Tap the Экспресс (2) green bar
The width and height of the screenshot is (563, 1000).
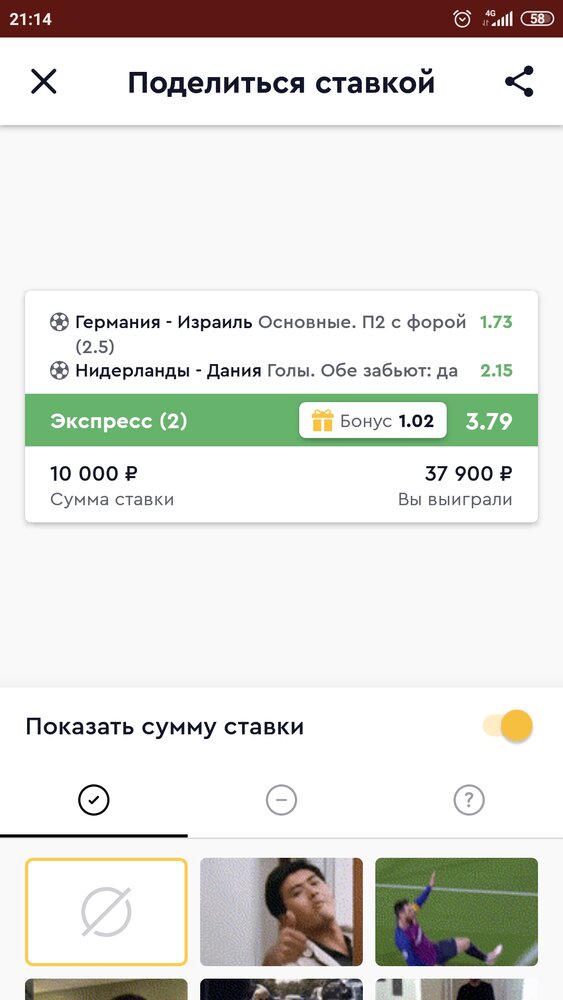click(281, 420)
